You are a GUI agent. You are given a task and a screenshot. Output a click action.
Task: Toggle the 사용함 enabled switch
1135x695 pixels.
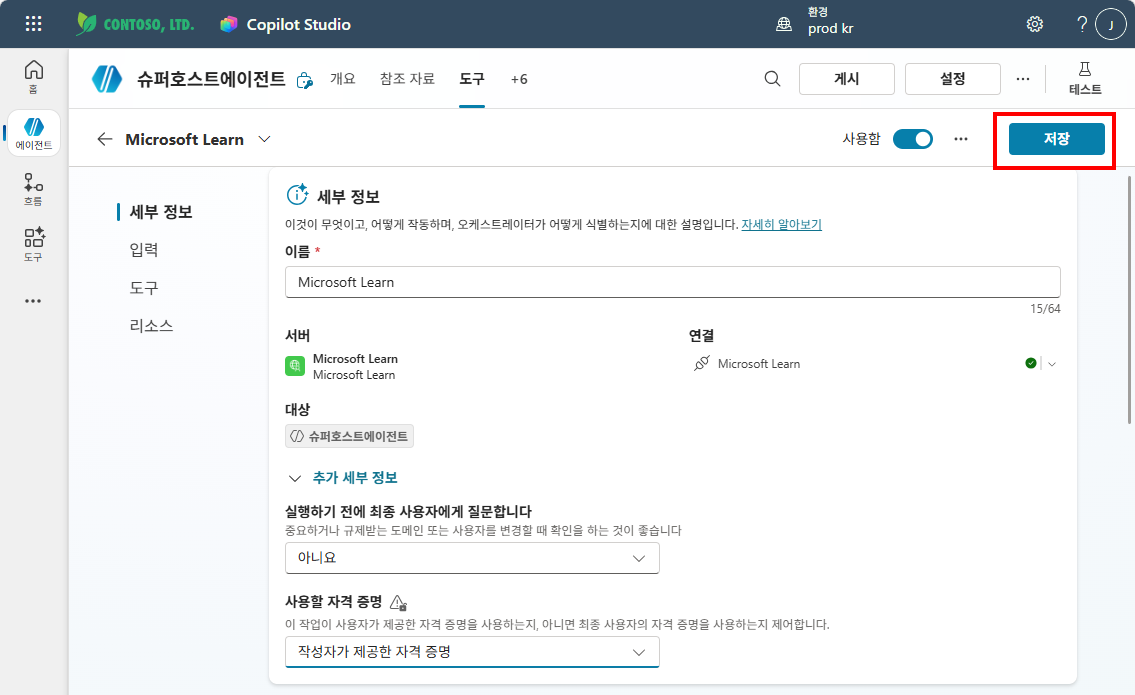(913, 139)
